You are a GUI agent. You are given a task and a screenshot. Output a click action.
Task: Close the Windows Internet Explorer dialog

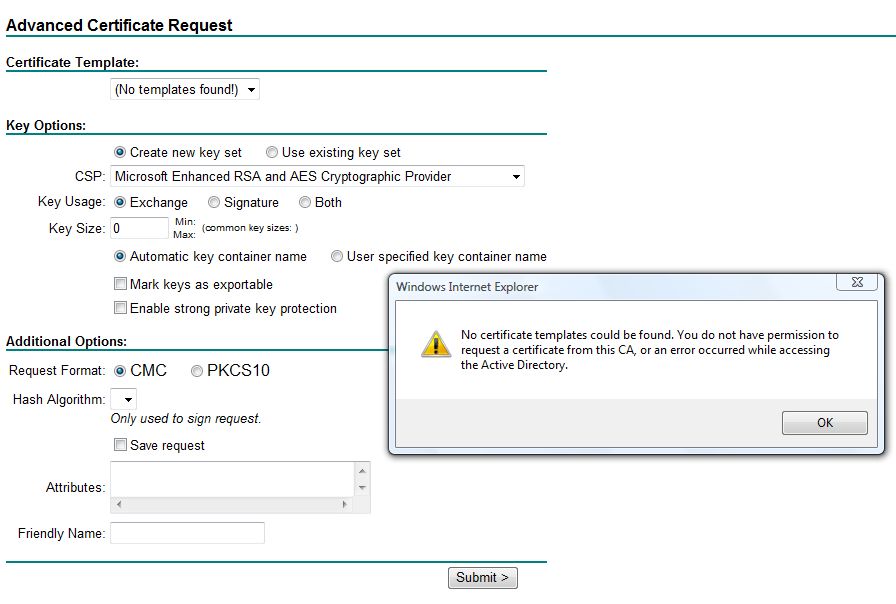click(x=857, y=282)
